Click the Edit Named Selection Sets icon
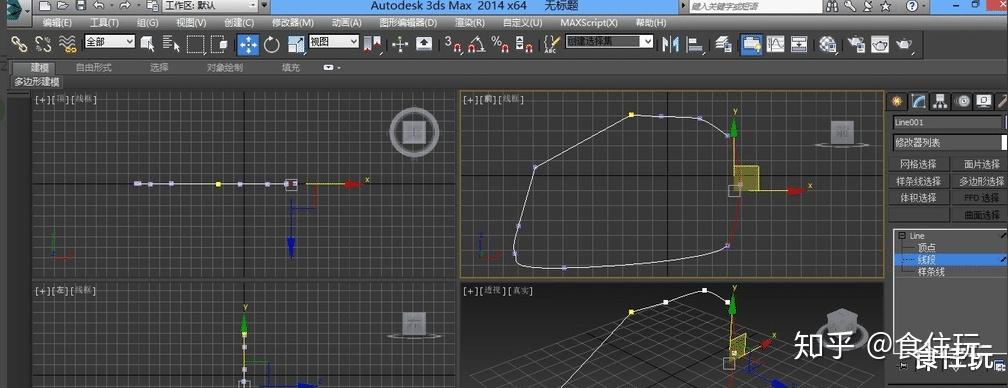This screenshot has height=388, width=1008. [551, 44]
